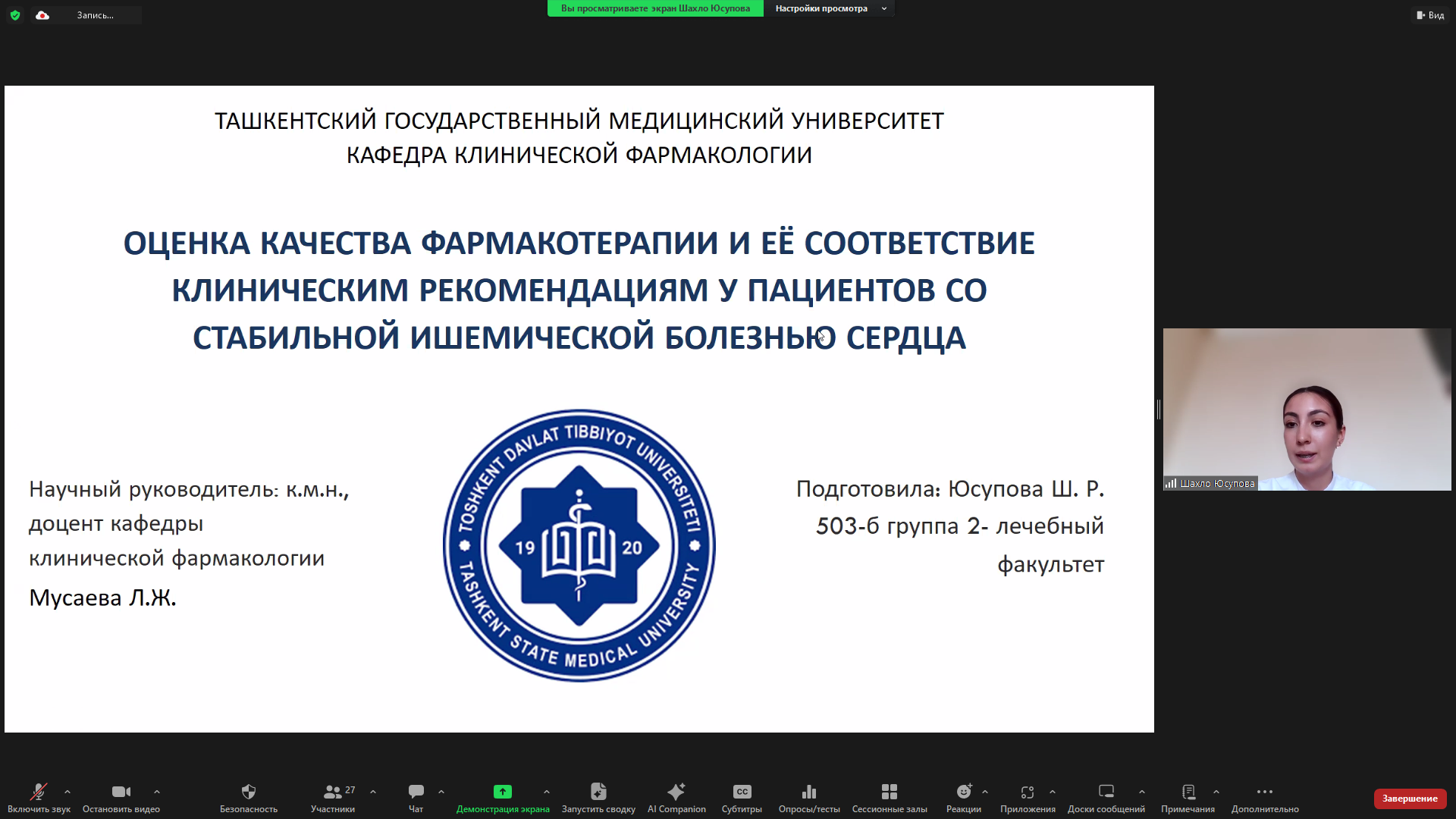The height and width of the screenshot is (819, 1456).
Task: Click the Запись recording indicator
Action: click(95, 15)
